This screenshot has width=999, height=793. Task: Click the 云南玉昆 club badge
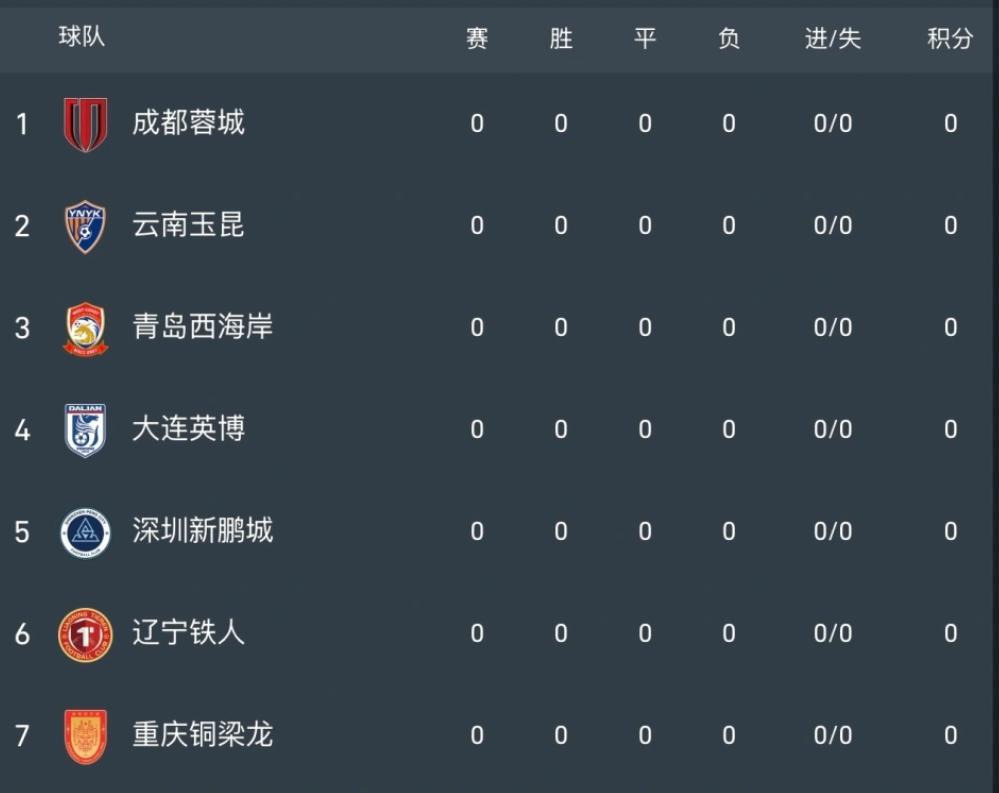(84, 225)
